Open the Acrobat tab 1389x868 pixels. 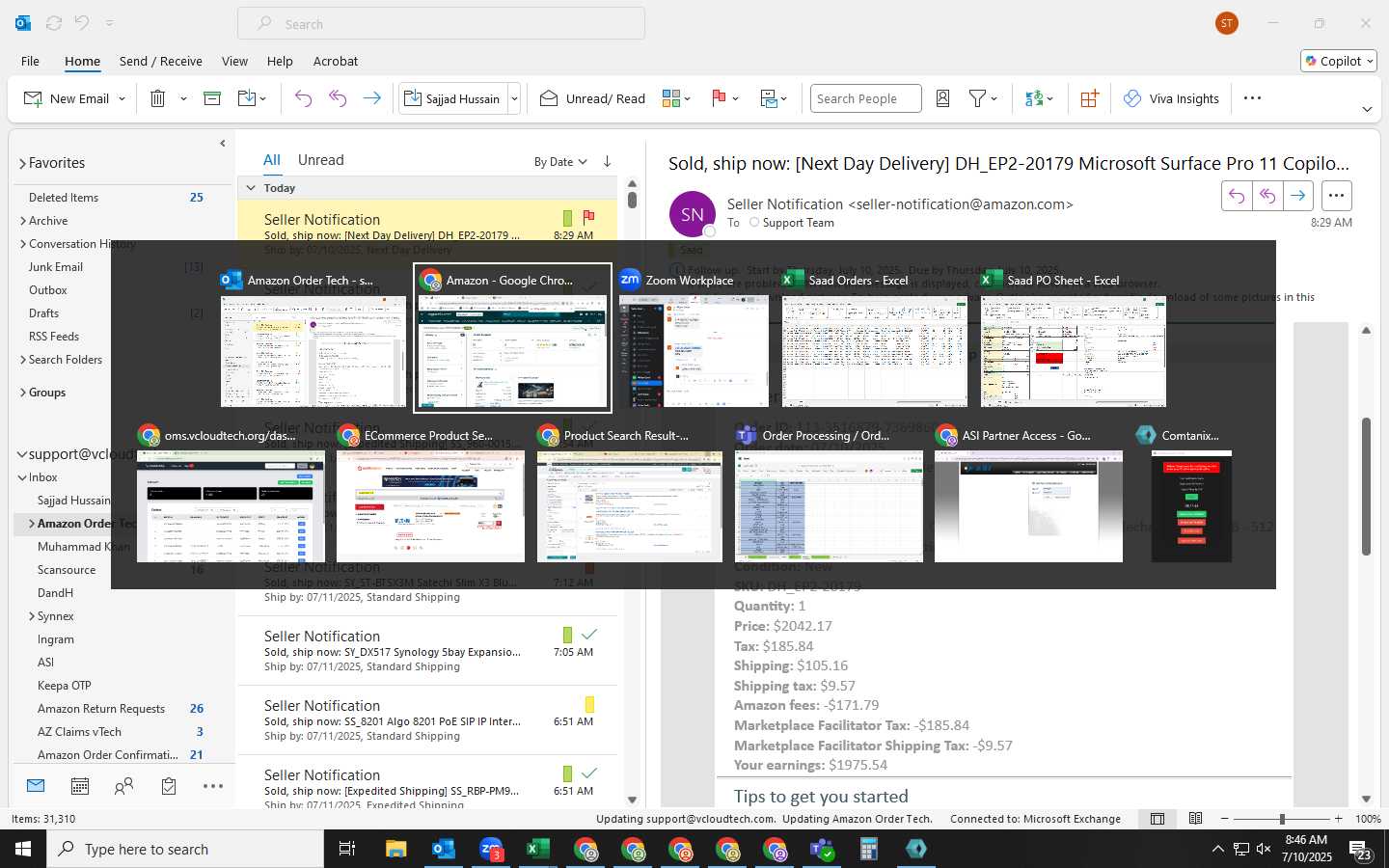(336, 61)
